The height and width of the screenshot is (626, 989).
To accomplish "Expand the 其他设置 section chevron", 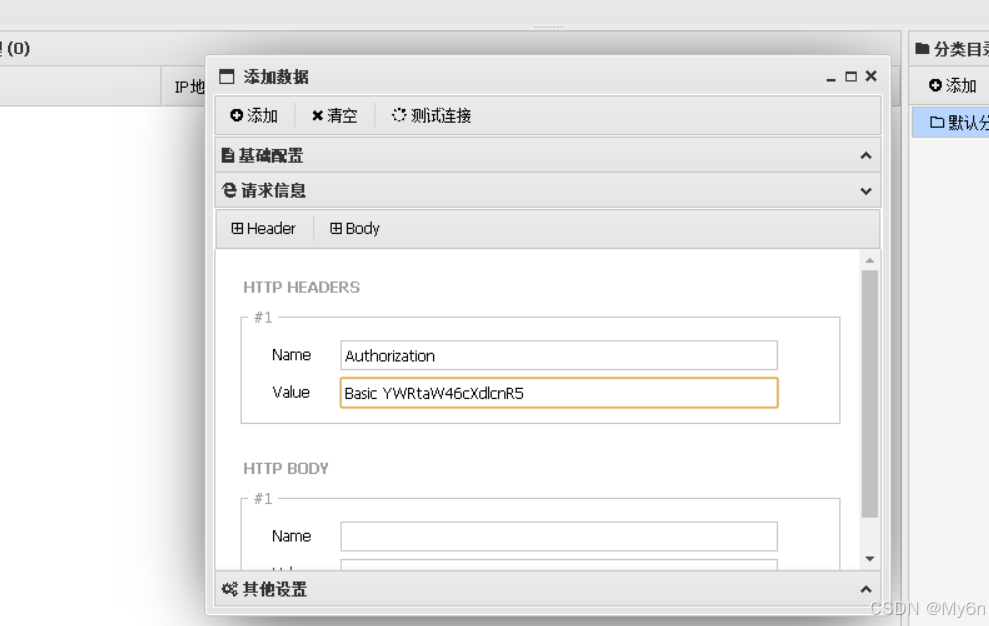I will [x=866, y=589].
